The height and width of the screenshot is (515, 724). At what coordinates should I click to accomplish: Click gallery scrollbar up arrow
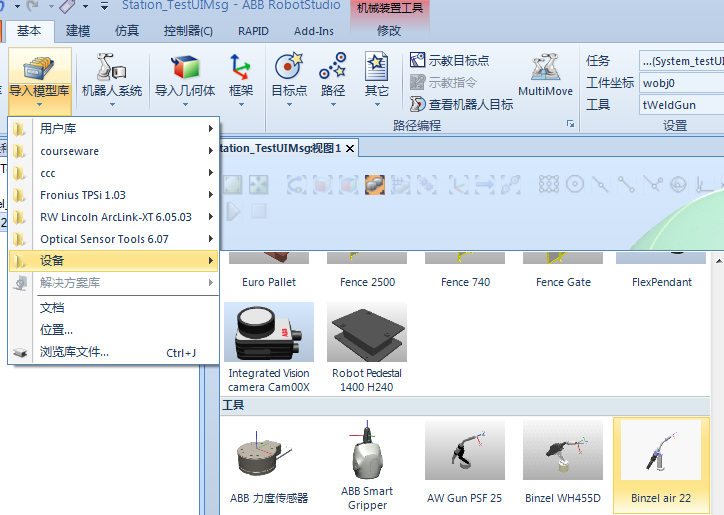(x=719, y=261)
